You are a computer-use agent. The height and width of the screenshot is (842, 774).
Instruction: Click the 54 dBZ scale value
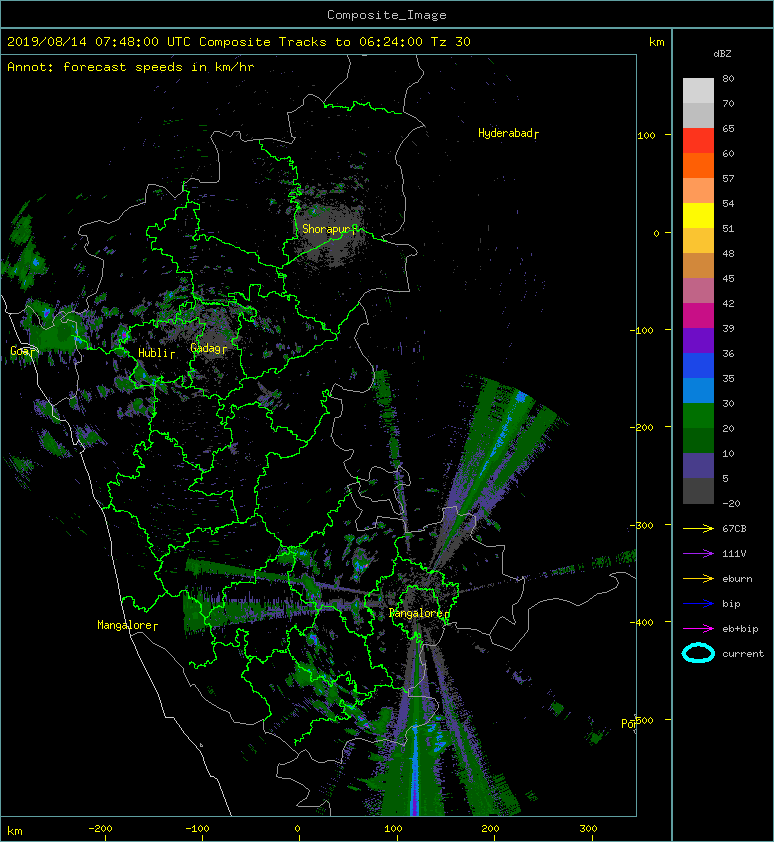click(728, 204)
